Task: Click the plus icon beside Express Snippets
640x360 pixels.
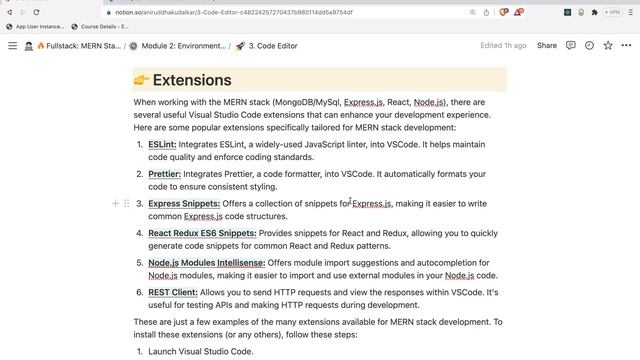Action: pos(116,203)
